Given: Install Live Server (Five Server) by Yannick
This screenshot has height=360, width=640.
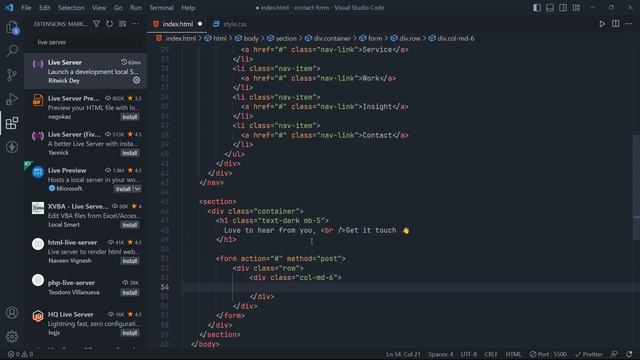Looking at the screenshot, I should point(130,153).
